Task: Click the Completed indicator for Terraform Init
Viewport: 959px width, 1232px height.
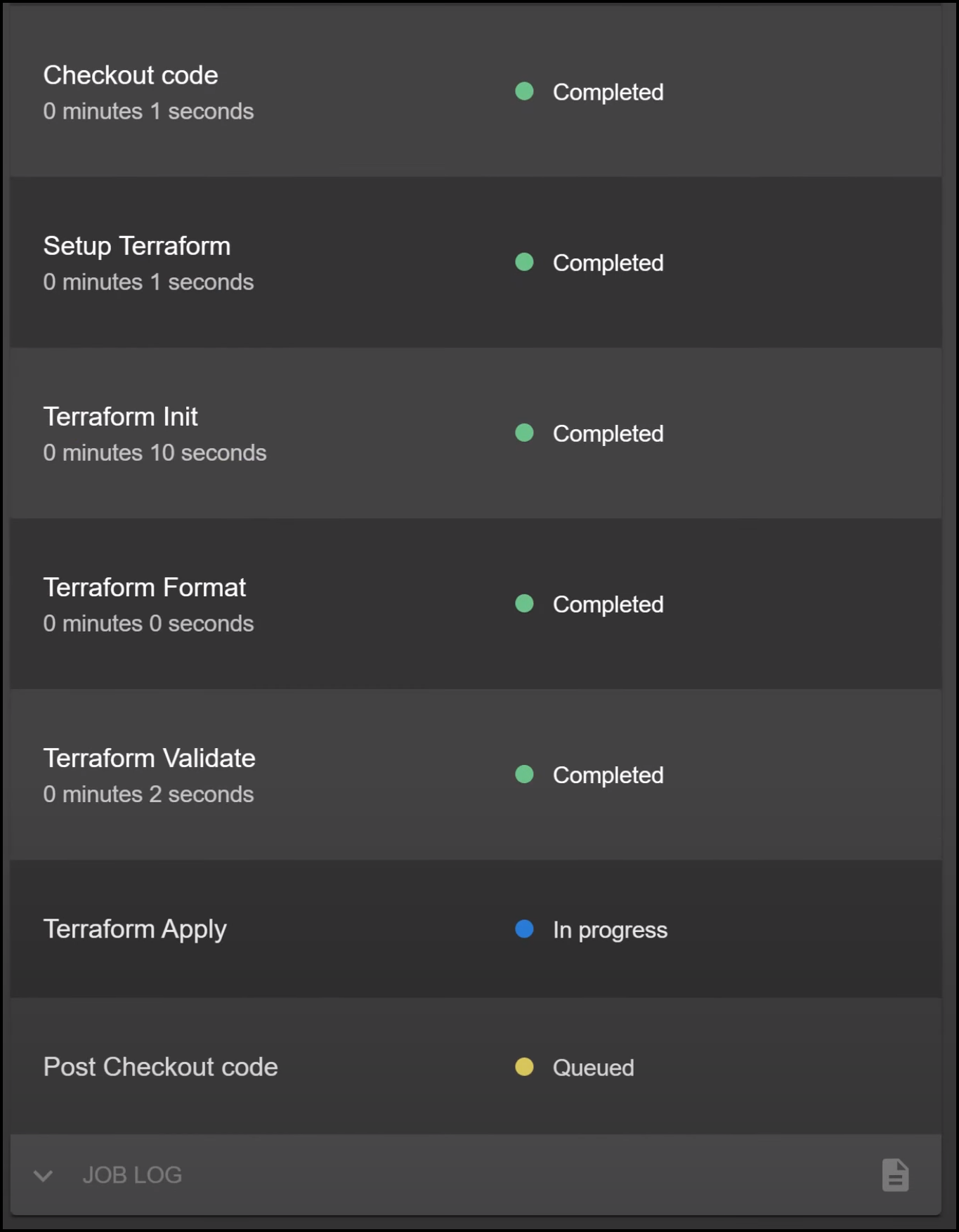Action: (x=524, y=433)
